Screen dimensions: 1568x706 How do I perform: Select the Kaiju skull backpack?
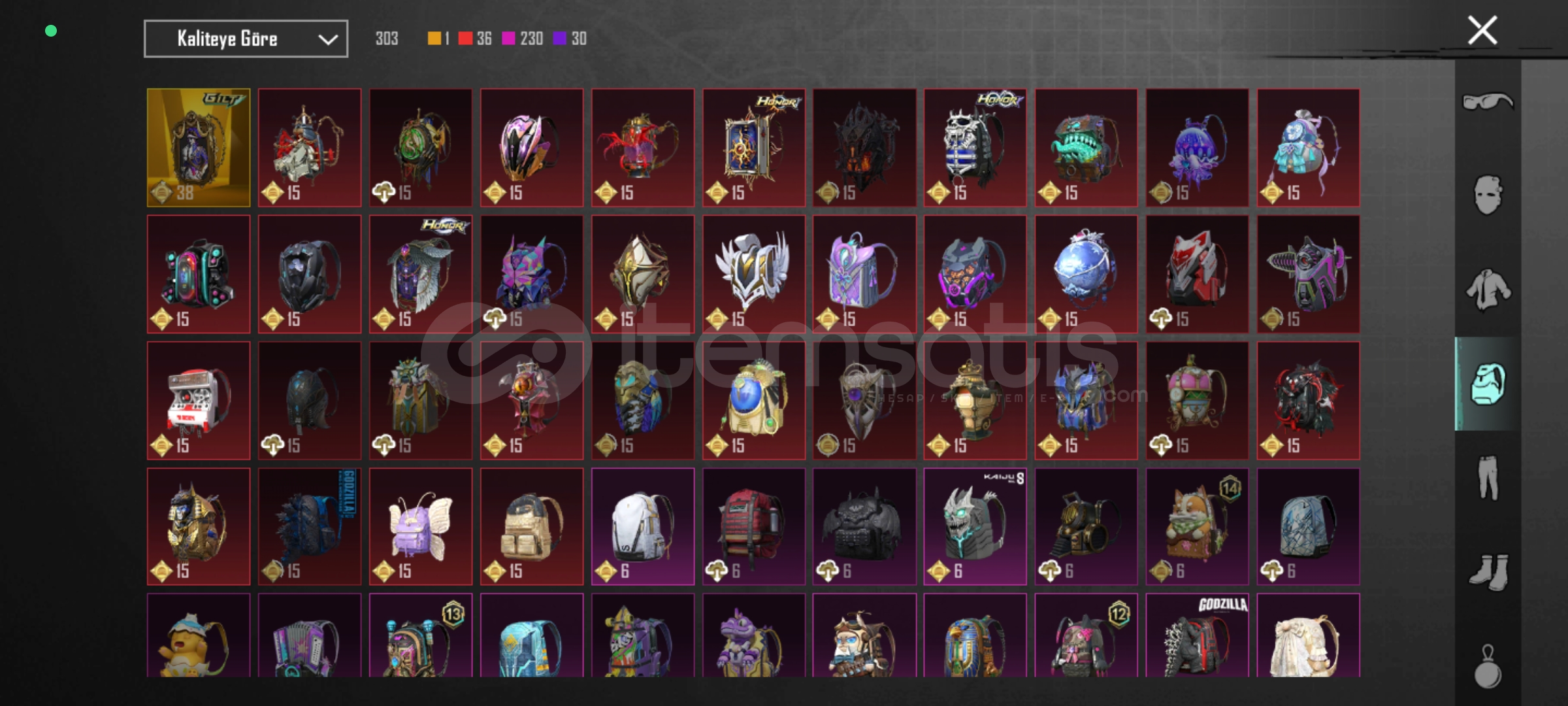tap(975, 526)
